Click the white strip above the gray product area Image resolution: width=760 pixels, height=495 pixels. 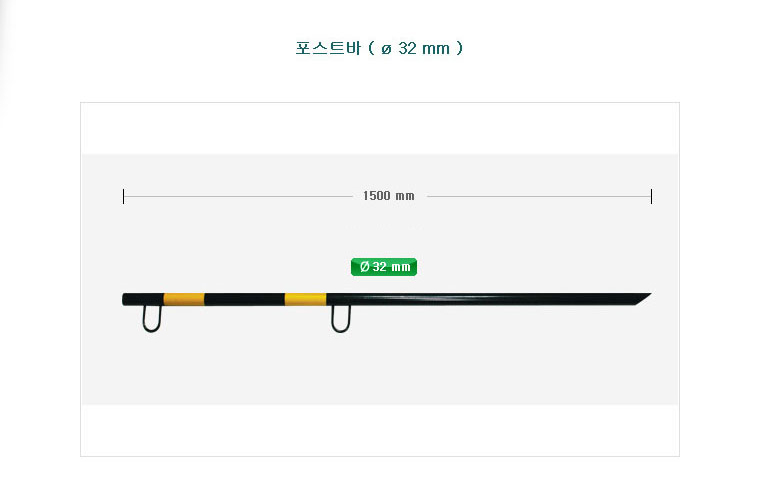click(380, 128)
